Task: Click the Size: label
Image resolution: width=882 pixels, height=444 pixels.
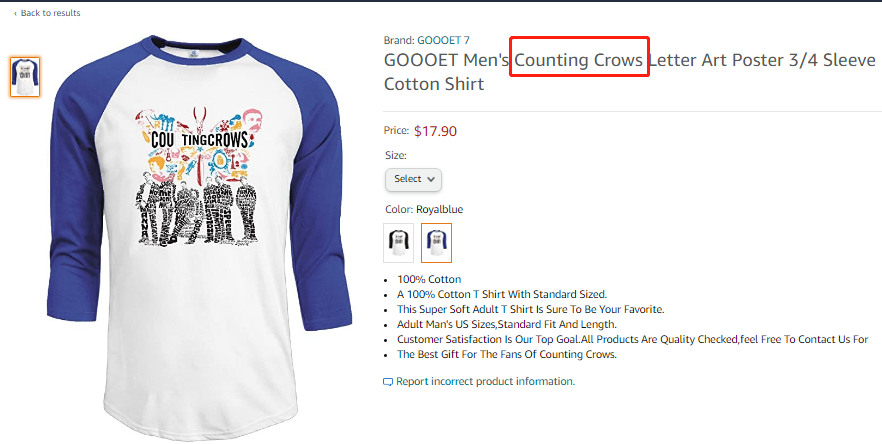Action: pyautogui.click(x=396, y=156)
